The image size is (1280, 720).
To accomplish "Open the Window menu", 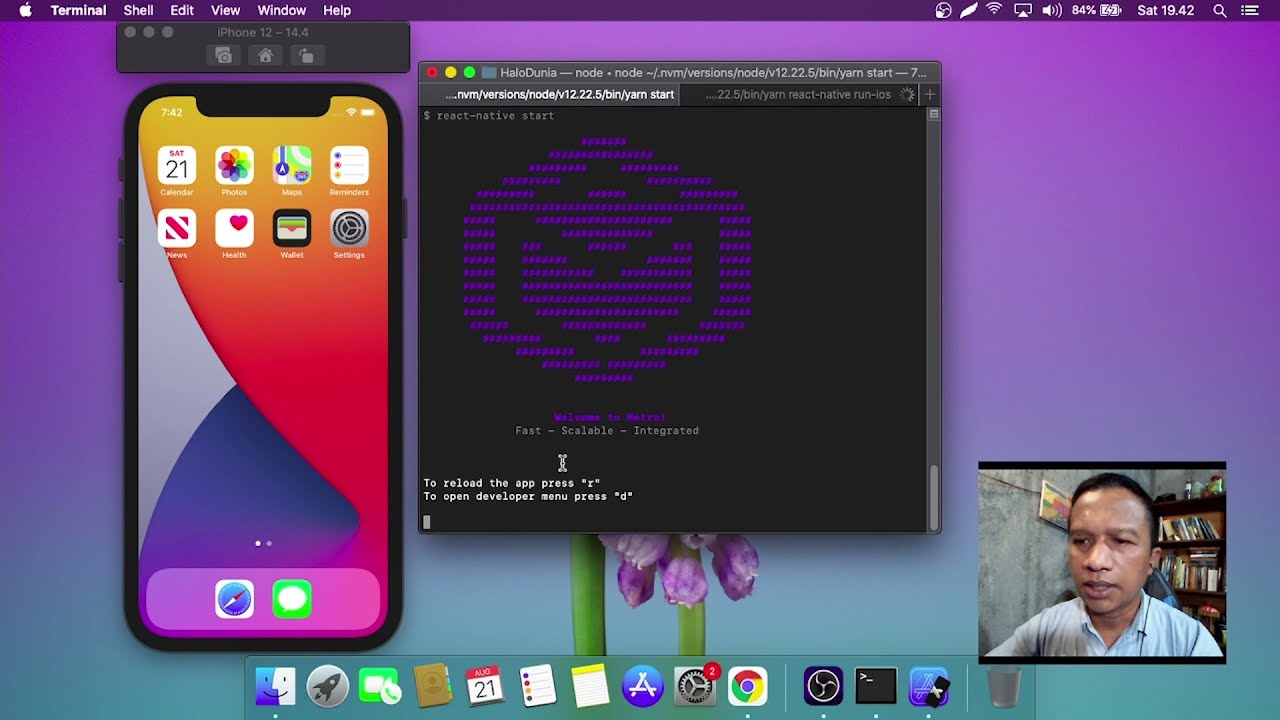I will pos(282,10).
